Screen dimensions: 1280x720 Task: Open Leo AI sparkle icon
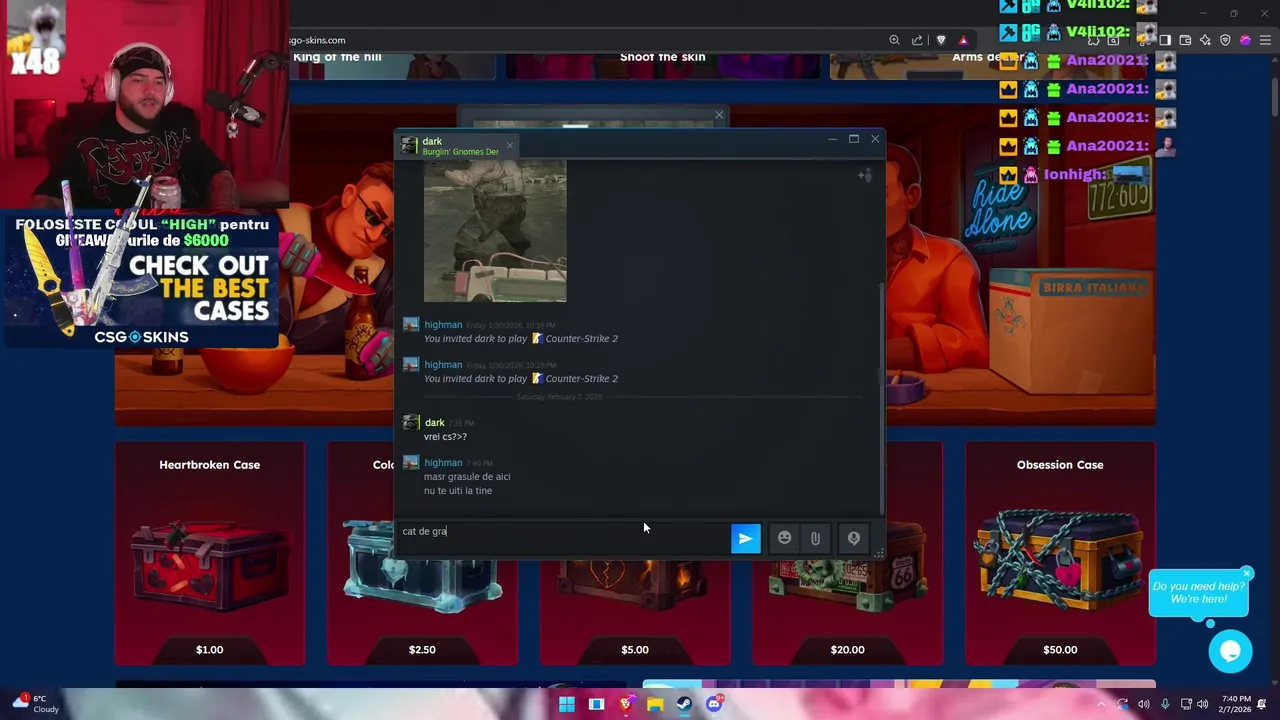(1205, 40)
